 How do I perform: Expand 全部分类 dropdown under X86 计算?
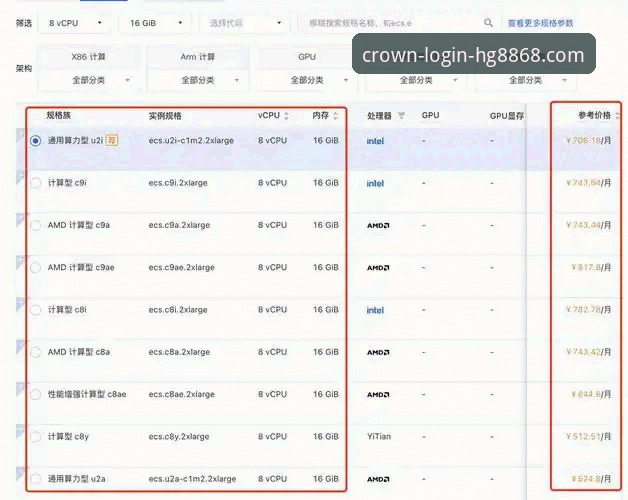[x=89, y=80]
